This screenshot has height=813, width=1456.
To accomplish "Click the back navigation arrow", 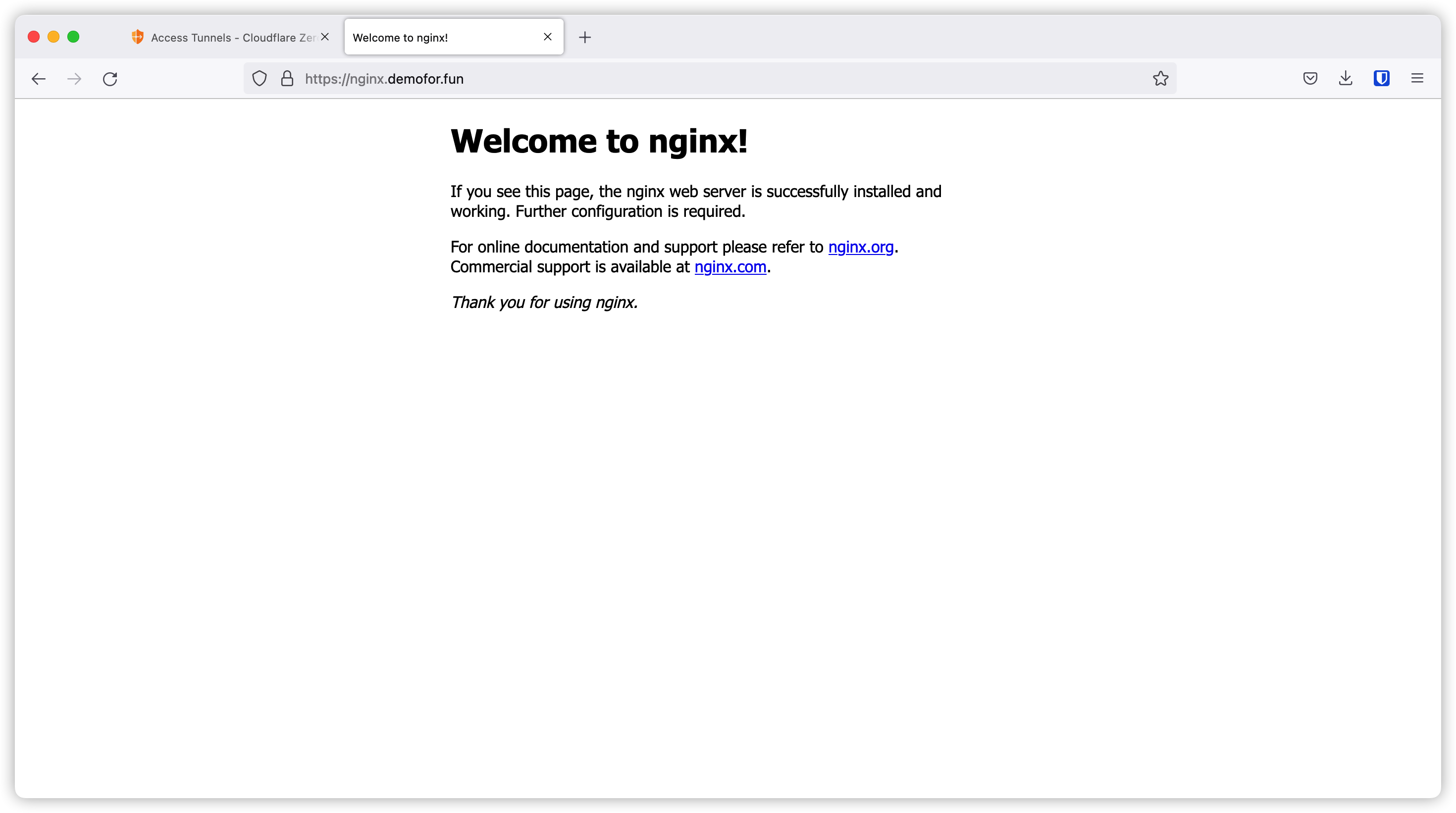I will (x=39, y=79).
